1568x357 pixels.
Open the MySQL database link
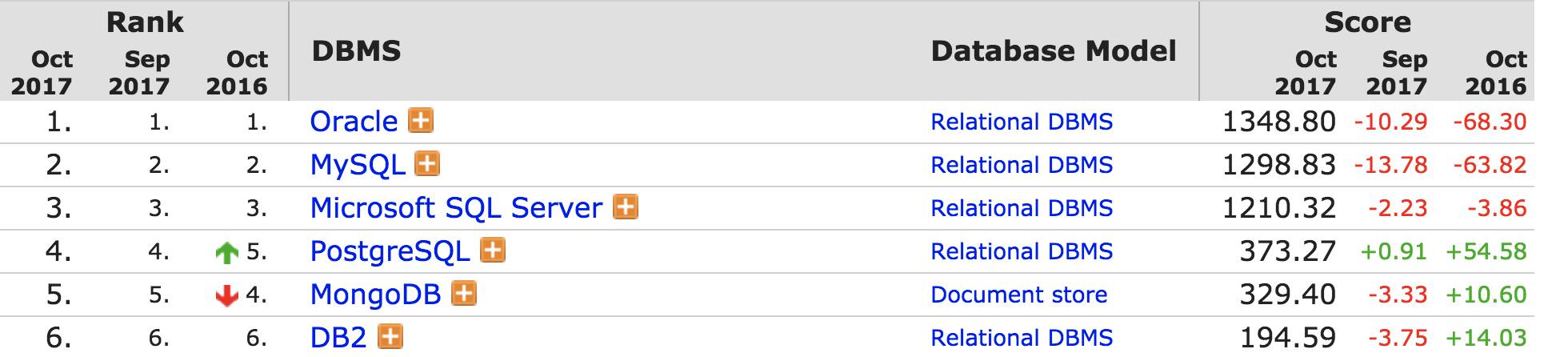[x=357, y=165]
